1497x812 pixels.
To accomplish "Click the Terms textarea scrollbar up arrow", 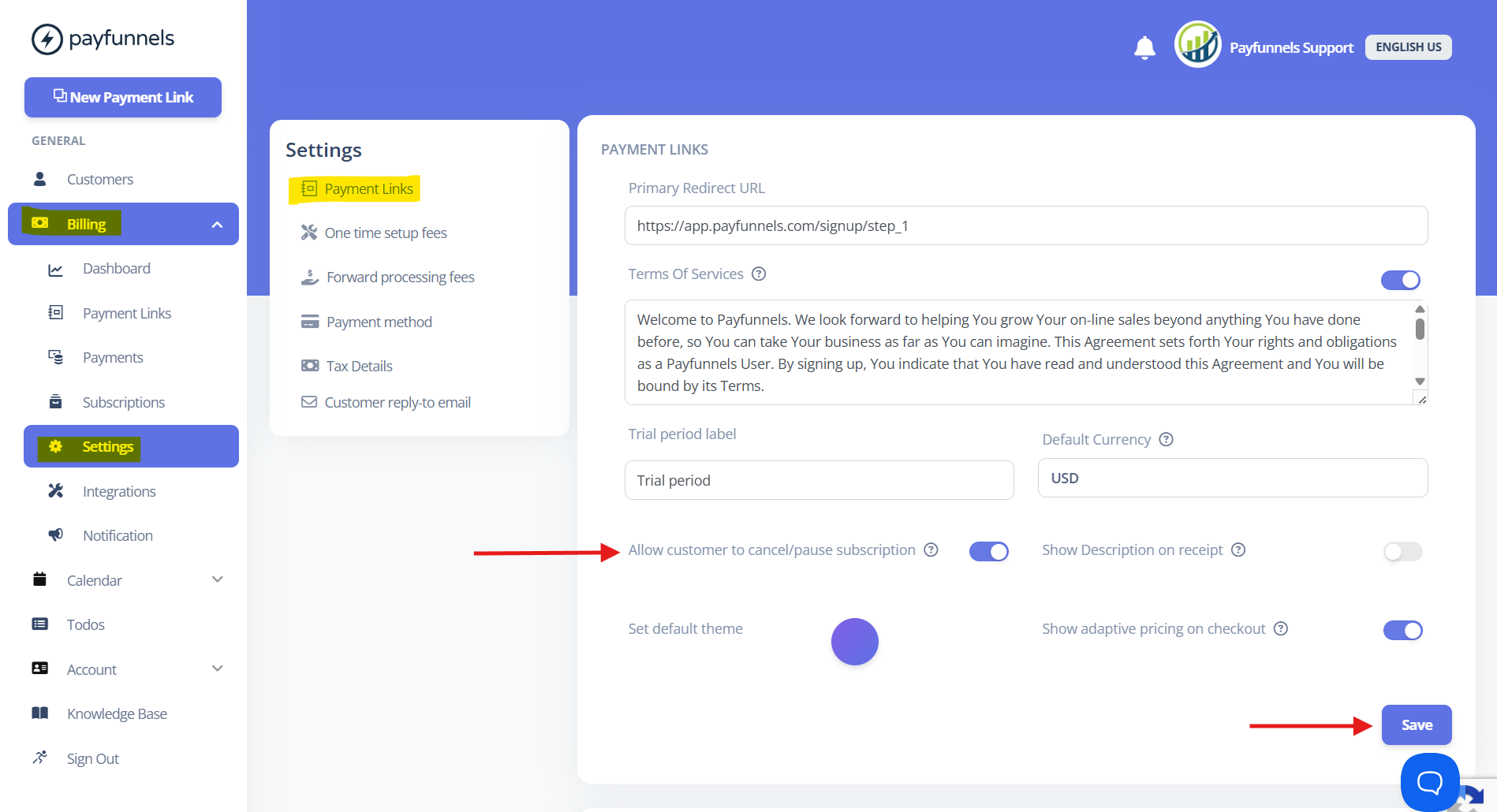I will click(1420, 309).
